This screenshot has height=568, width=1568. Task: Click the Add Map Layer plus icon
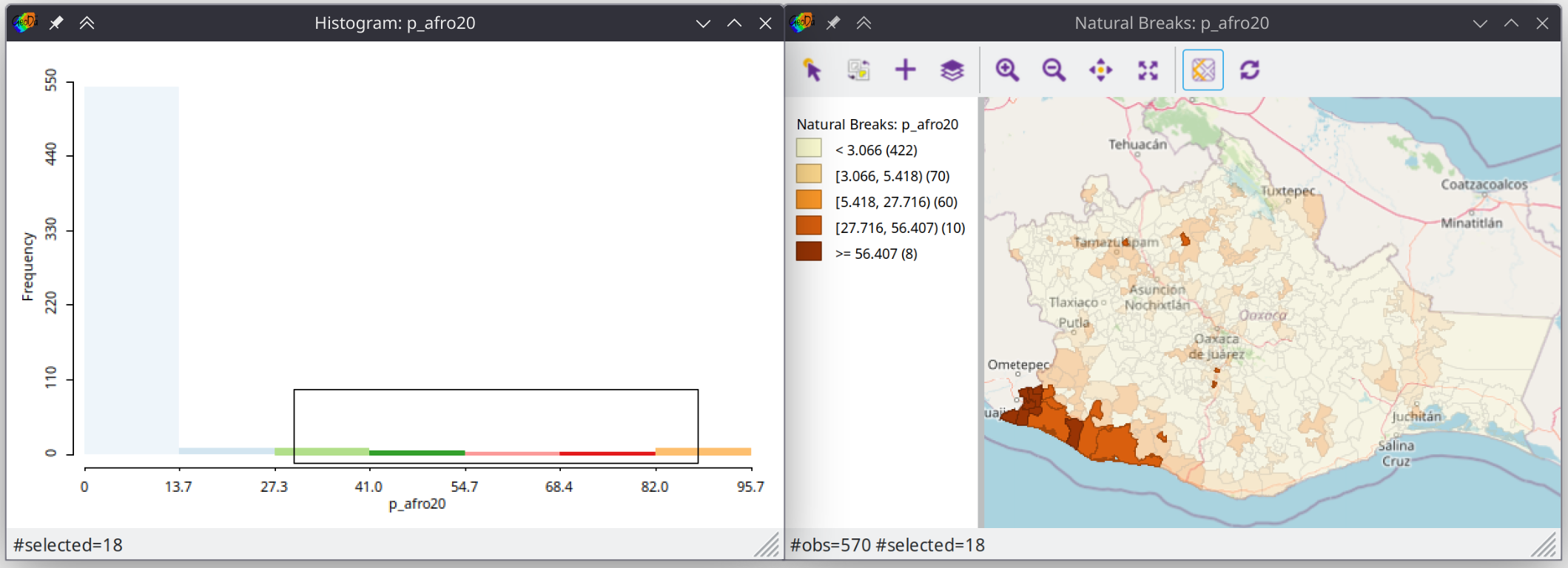coord(905,70)
